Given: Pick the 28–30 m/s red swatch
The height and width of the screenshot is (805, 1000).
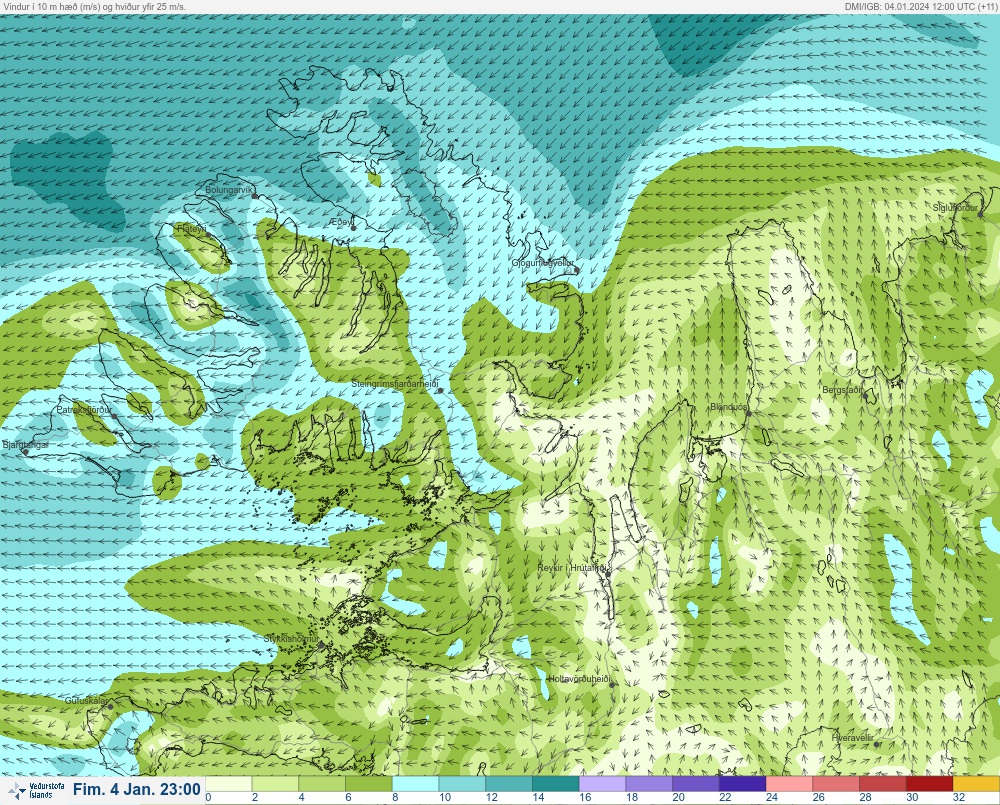Looking at the screenshot, I should pos(883,784).
